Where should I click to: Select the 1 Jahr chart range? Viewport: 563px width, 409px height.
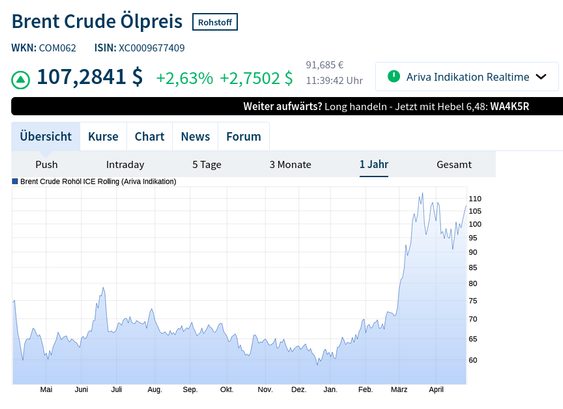point(374,164)
